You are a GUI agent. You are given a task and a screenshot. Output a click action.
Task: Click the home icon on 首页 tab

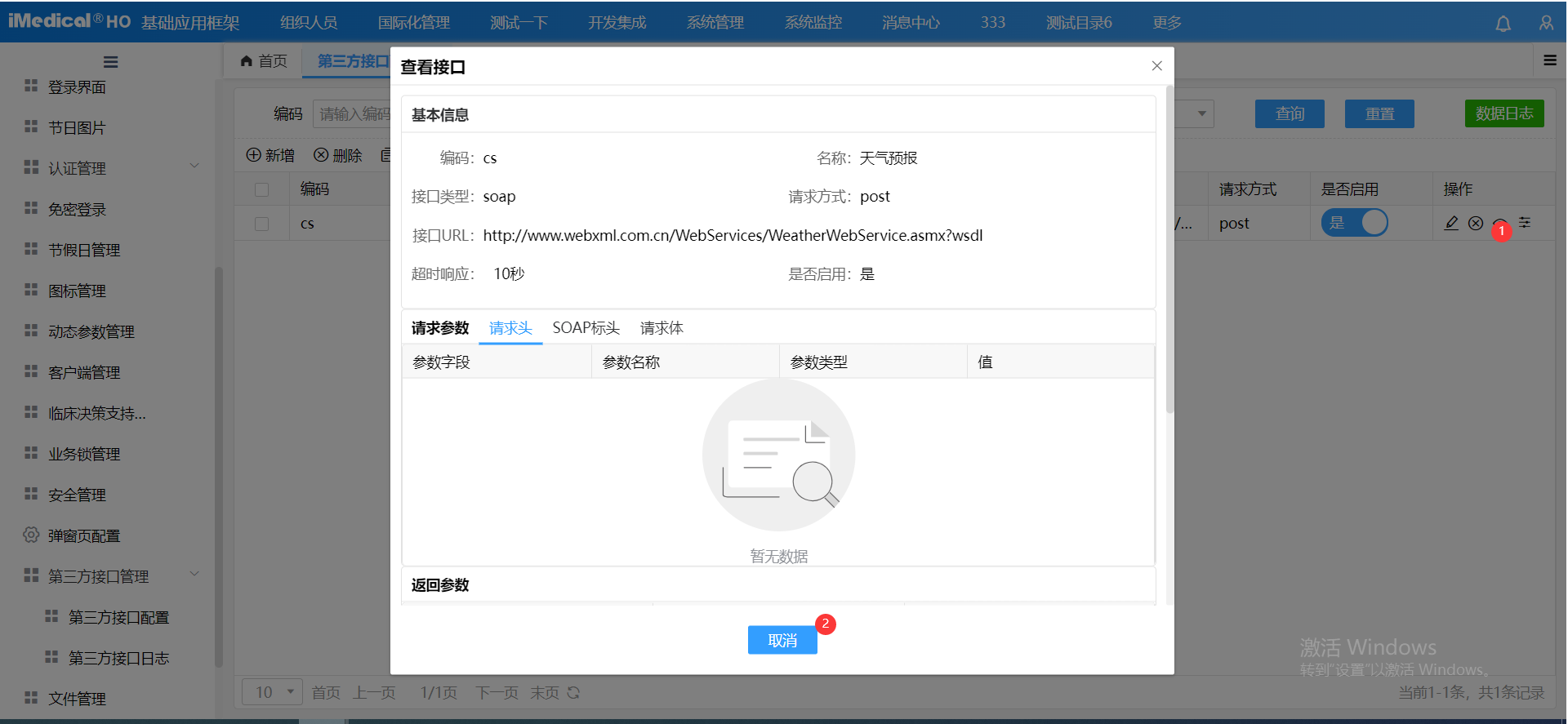(x=246, y=60)
